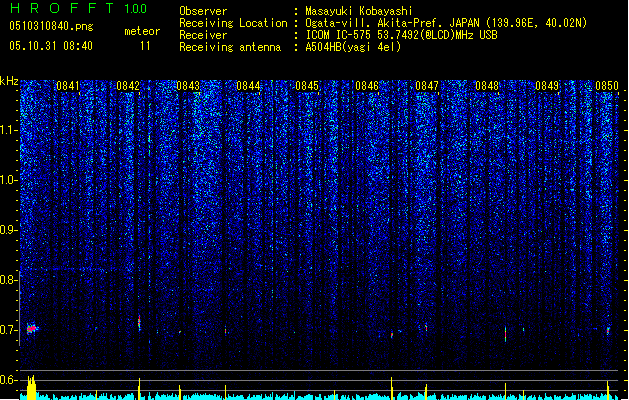
Task: Click the 'meteor' label in the header
Action: 142,31
